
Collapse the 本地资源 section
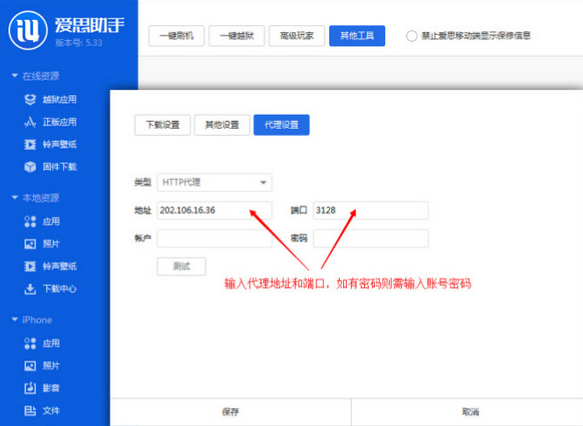[15, 197]
